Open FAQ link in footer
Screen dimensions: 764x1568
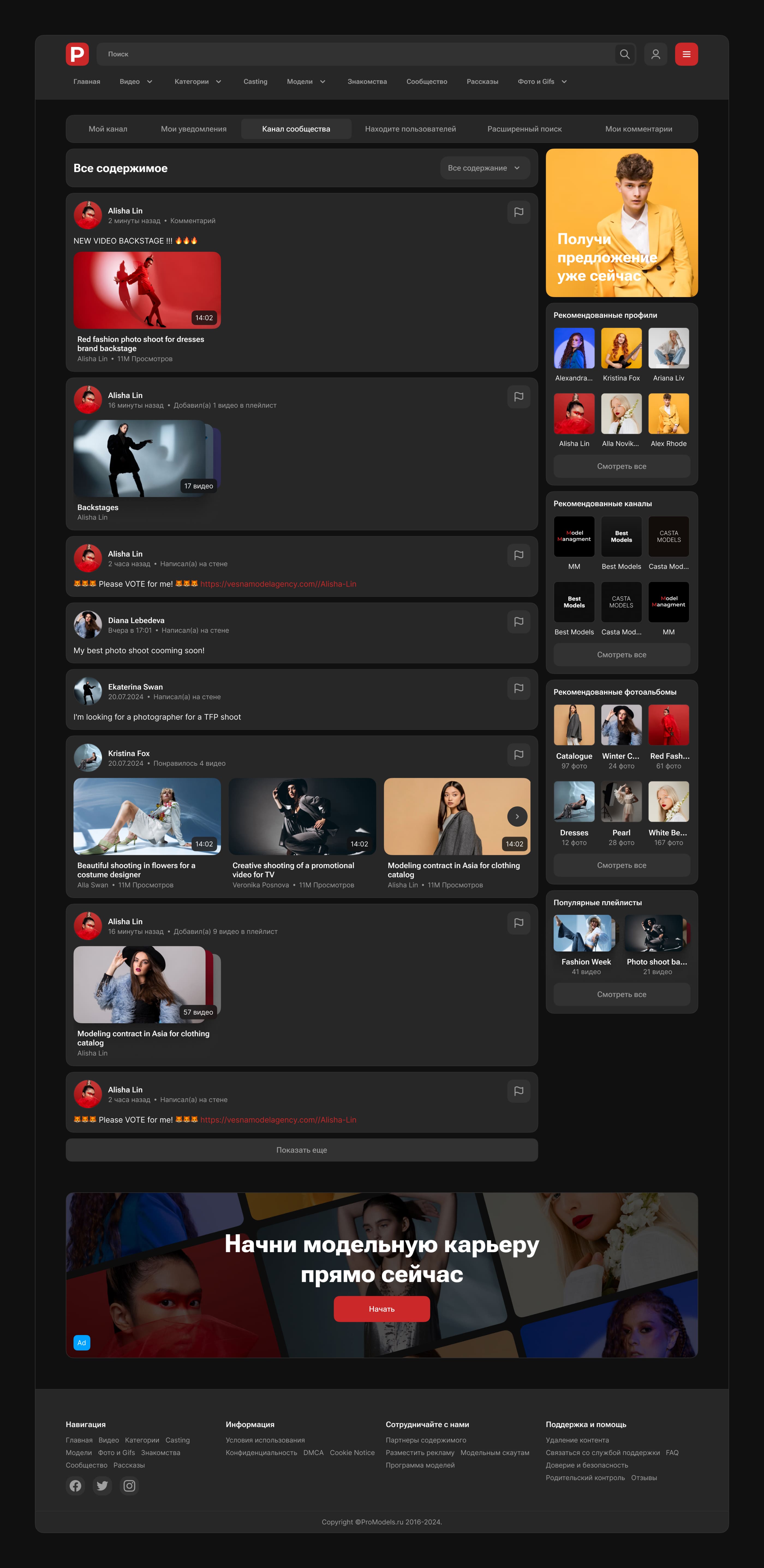(x=672, y=1452)
